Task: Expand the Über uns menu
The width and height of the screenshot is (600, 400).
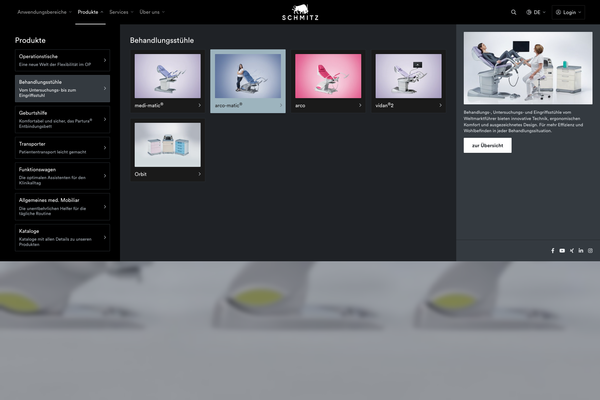Action: coord(152,12)
